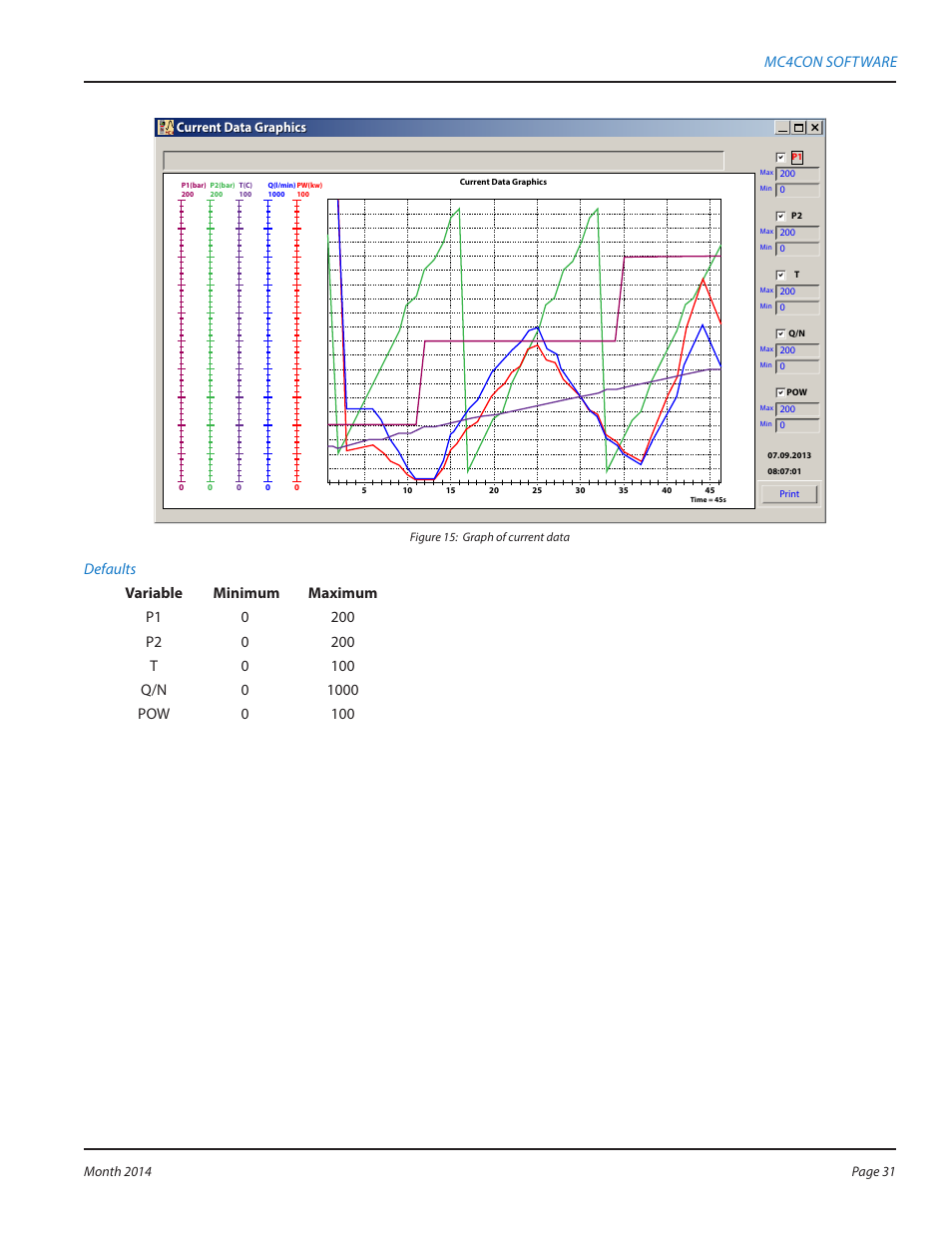Click the Q/N Min value field

(x=797, y=366)
